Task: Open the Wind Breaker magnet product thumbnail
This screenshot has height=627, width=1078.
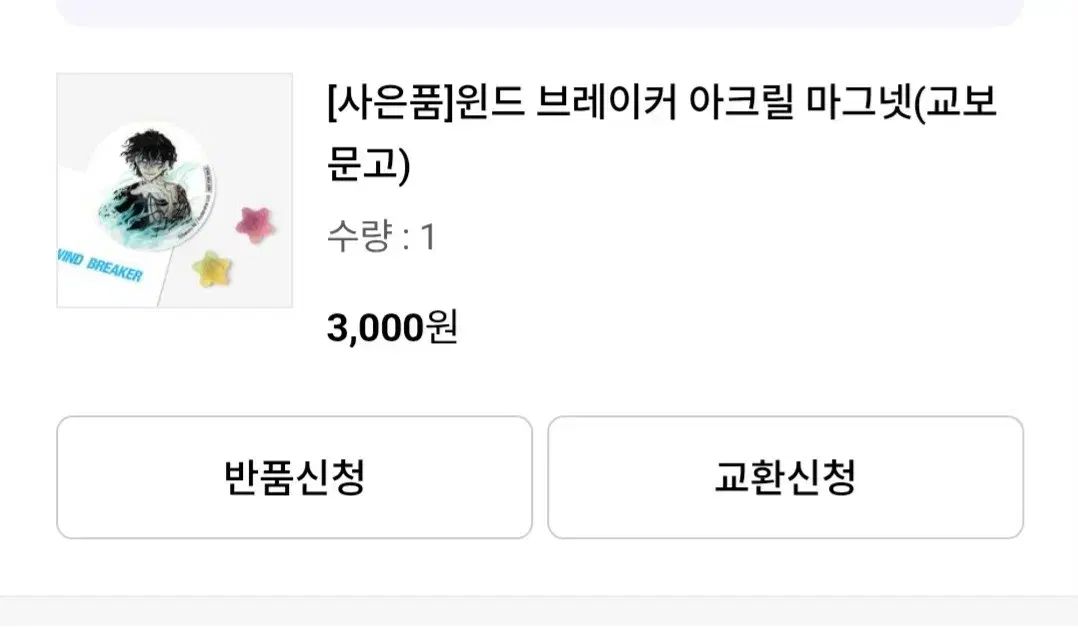Action: tap(174, 190)
